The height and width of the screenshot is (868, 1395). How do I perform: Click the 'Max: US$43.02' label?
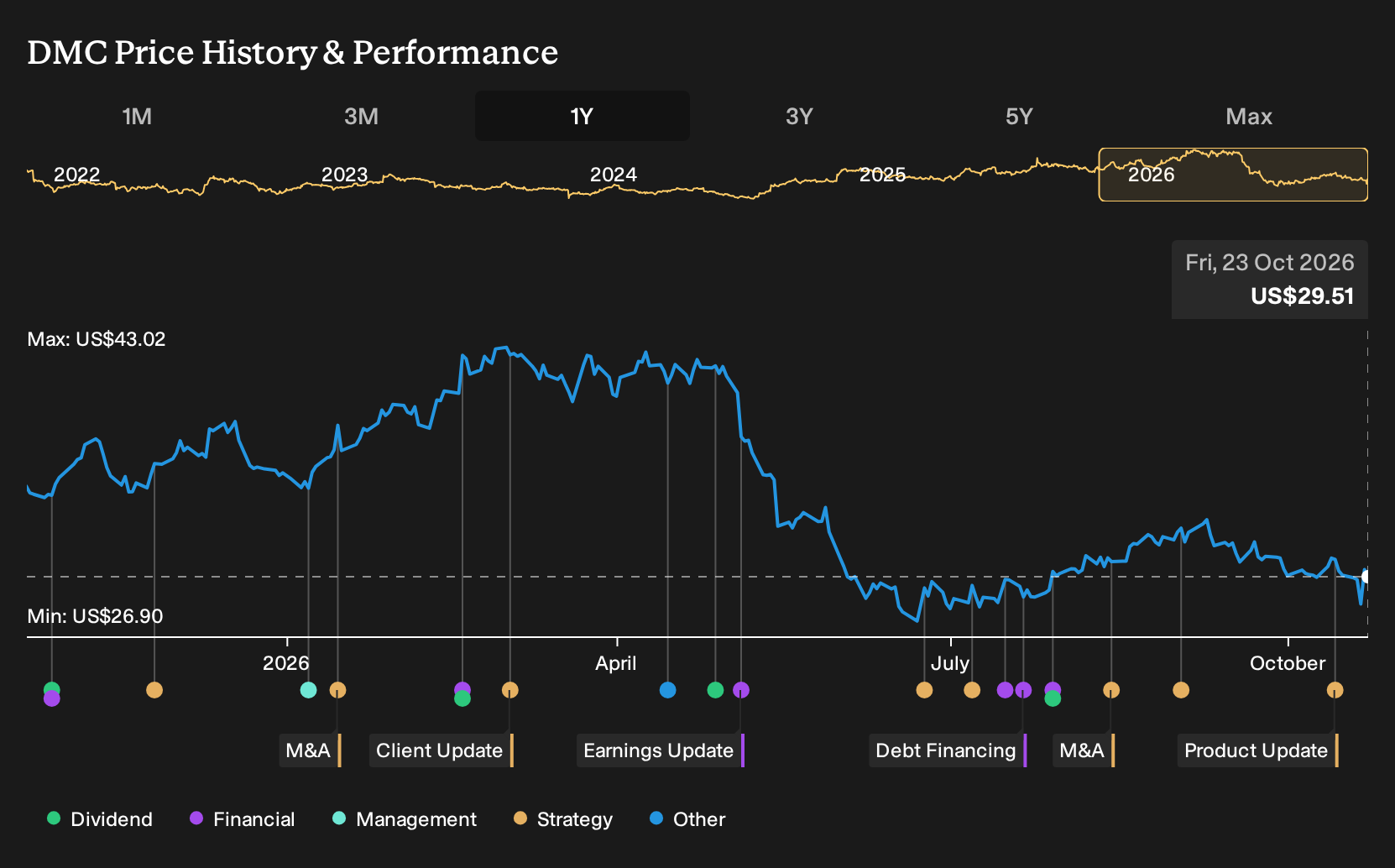[x=97, y=339]
